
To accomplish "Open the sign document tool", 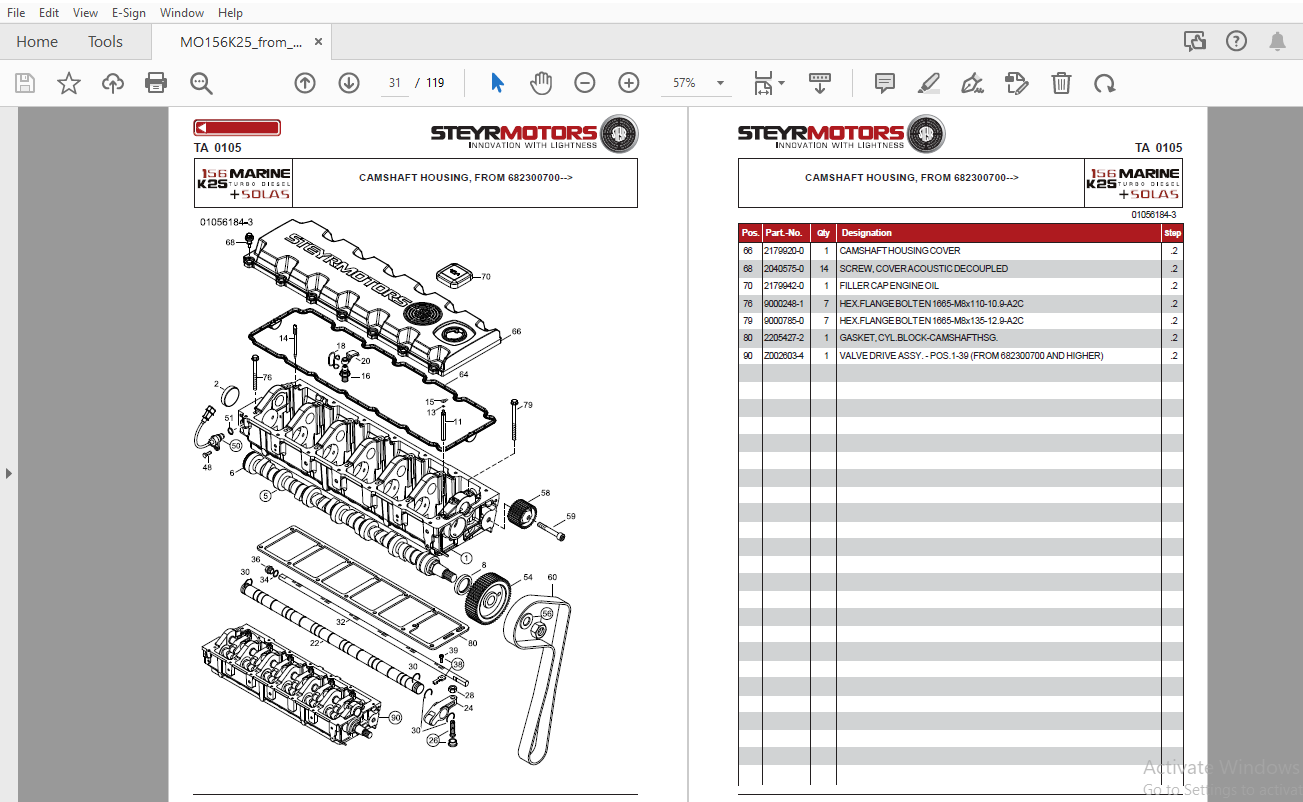I will pyautogui.click(x=973, y=83).
